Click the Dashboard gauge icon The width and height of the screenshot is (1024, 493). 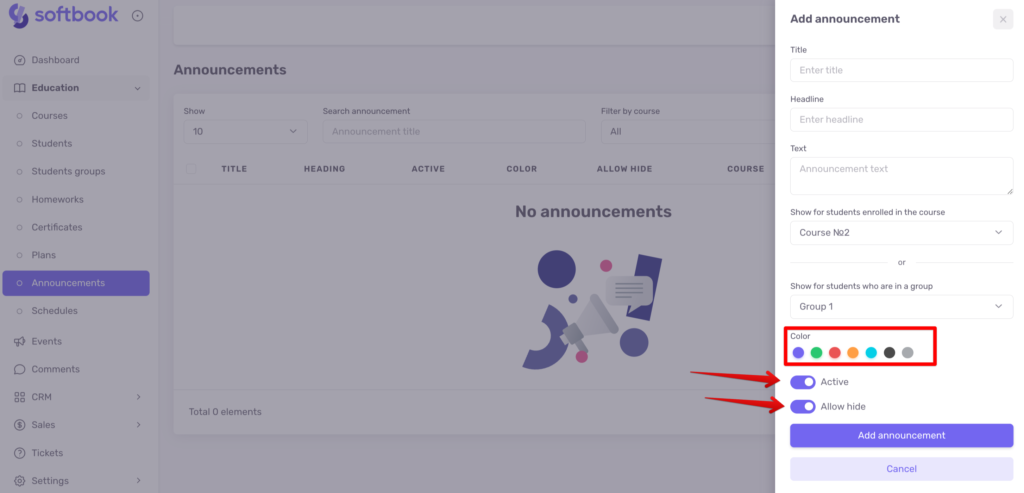pyautogui.click(x=20, y=60)
